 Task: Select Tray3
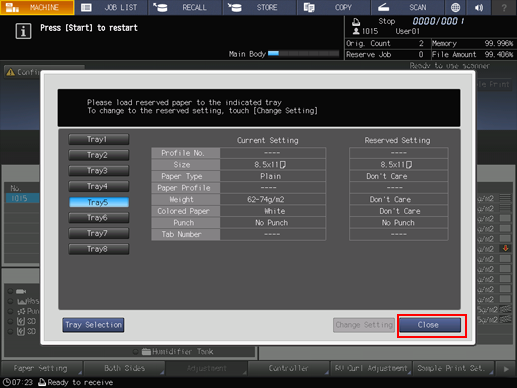click(x=99, y=171)
